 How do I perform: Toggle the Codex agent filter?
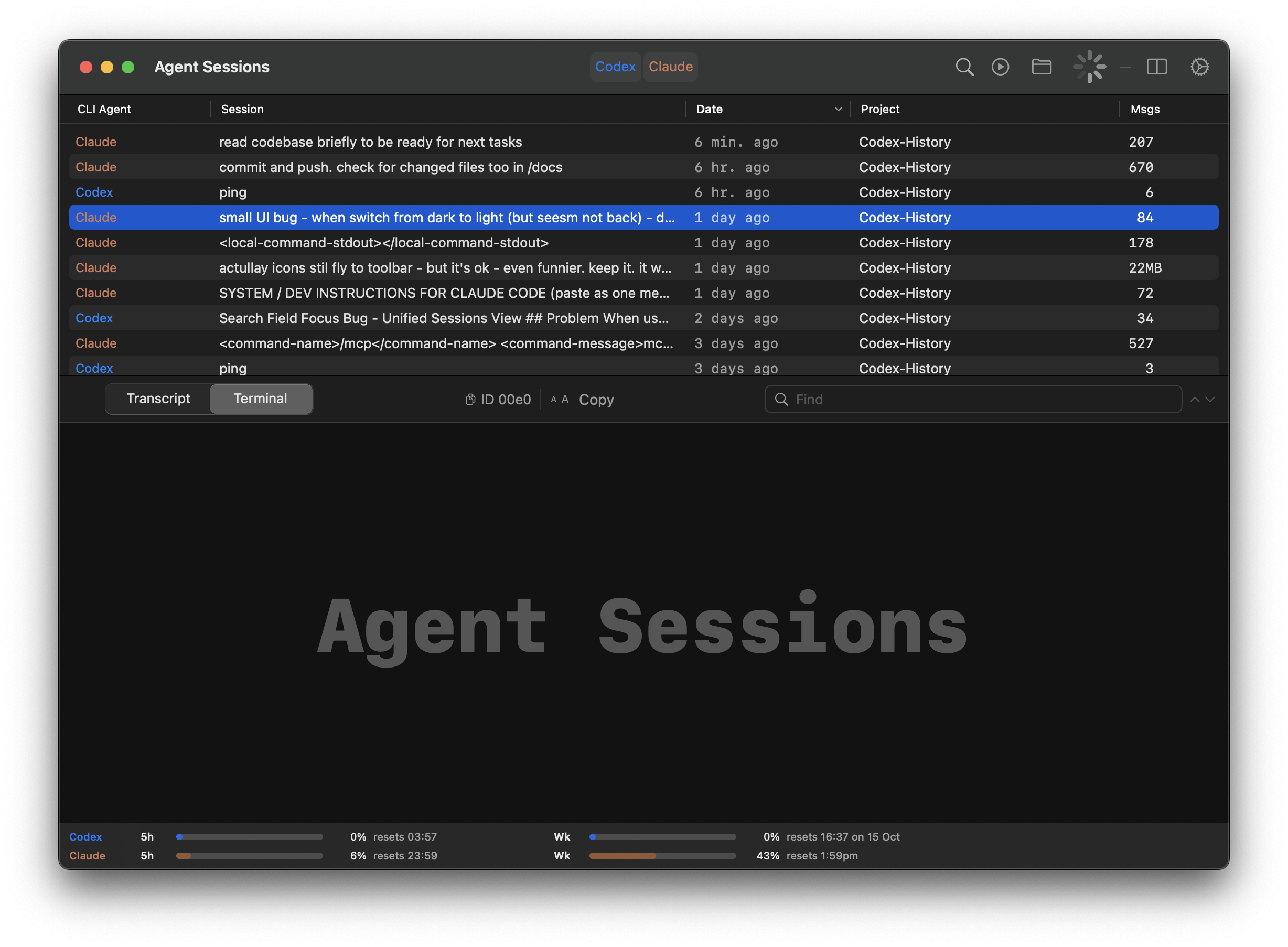[x=615, y=67]
